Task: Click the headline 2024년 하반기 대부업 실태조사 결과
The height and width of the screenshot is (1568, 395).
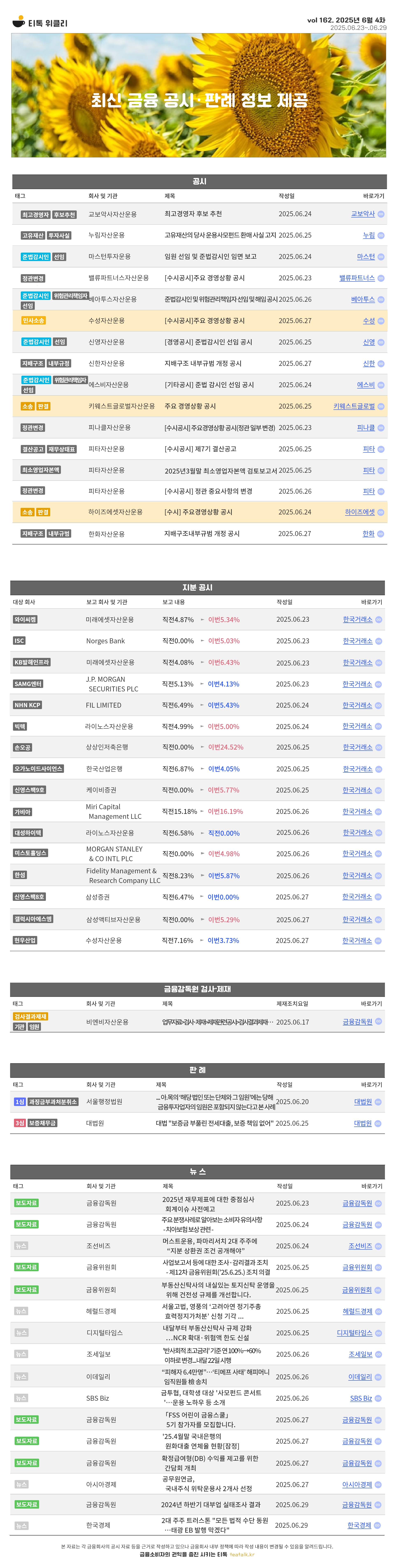Action: (x=211, y=1505)
